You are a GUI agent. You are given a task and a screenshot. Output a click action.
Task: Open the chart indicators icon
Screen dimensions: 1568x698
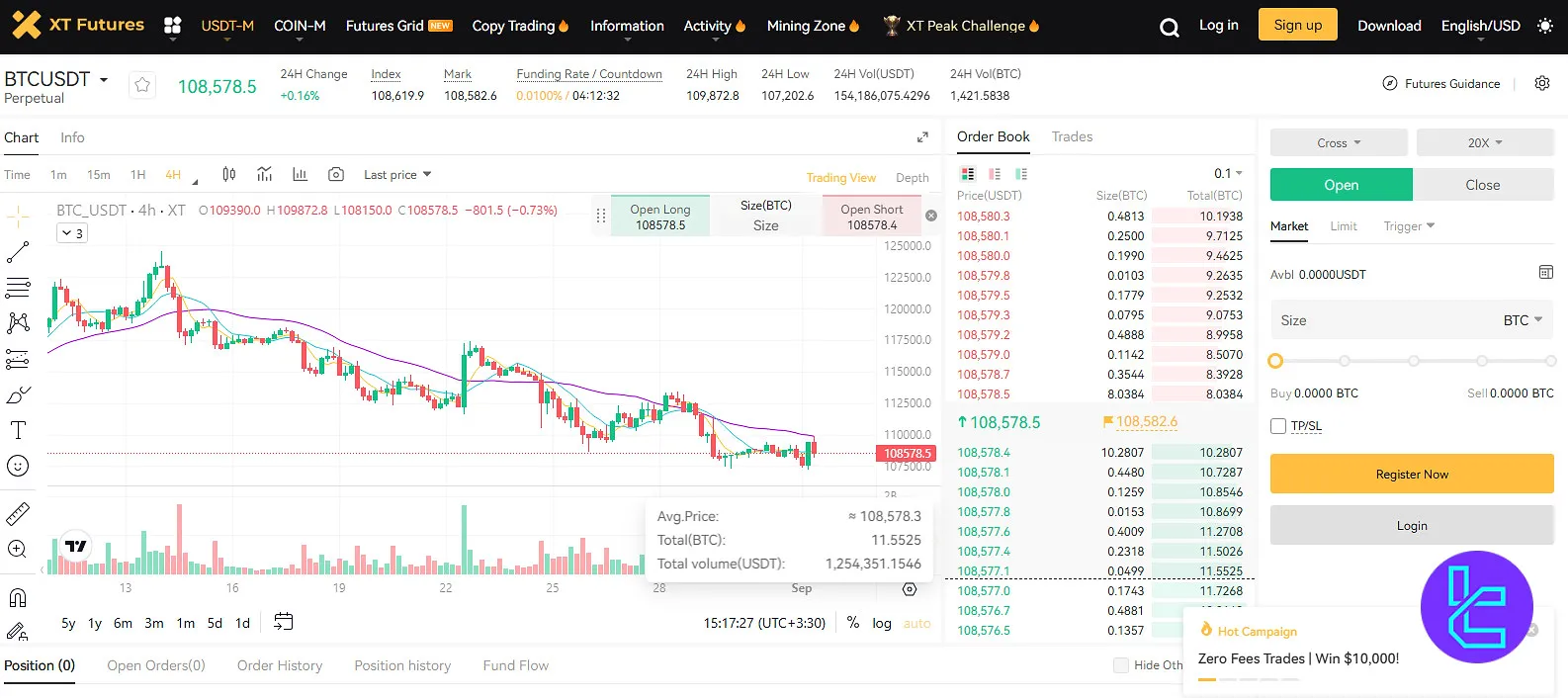264,174
